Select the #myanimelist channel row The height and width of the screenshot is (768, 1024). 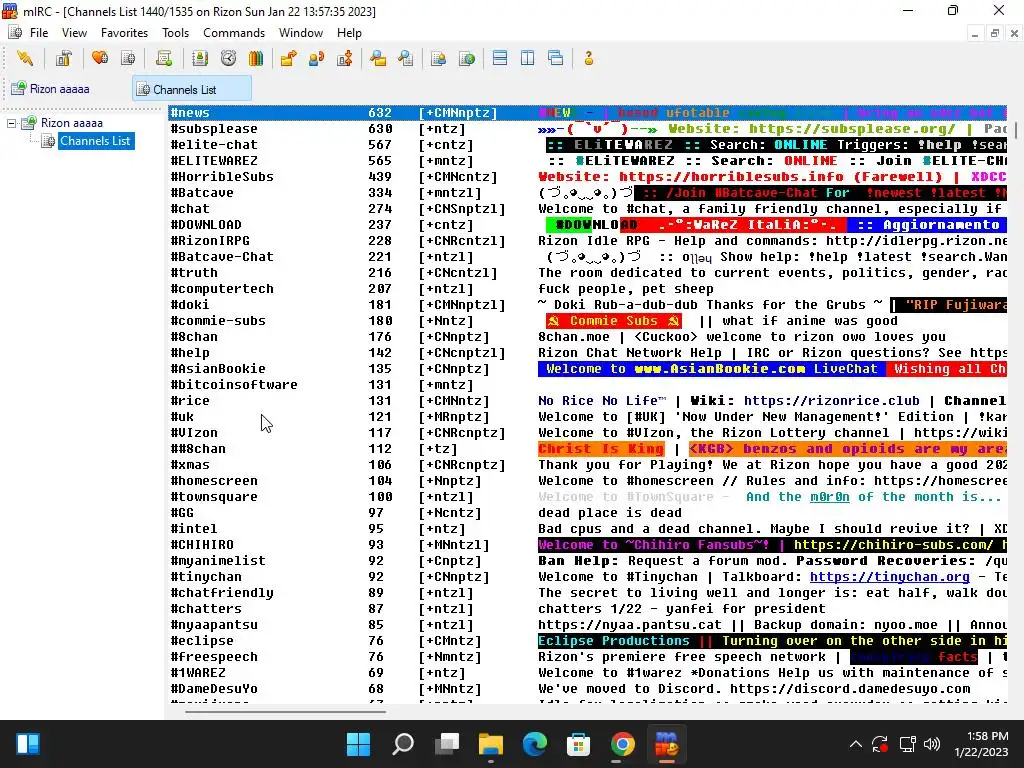coord(587,561)
